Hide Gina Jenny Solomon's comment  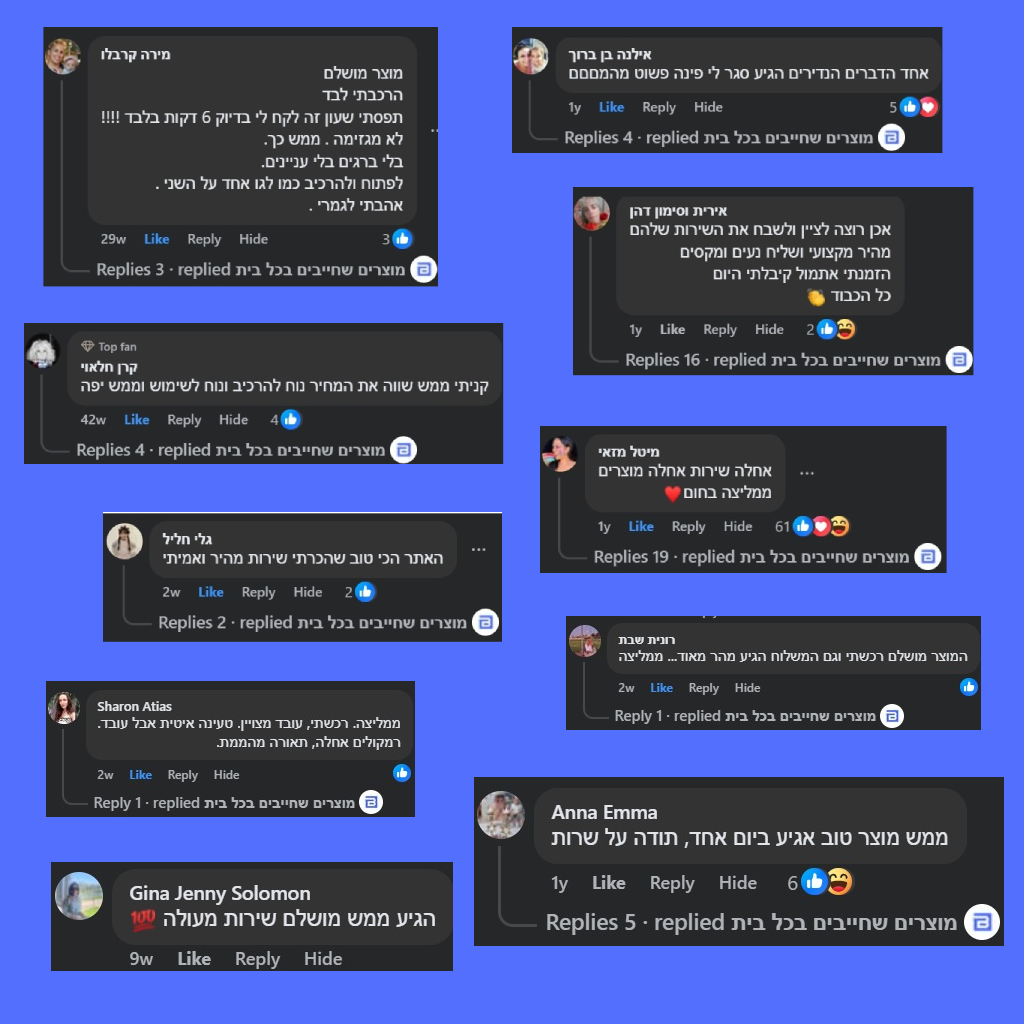(323, 958)
